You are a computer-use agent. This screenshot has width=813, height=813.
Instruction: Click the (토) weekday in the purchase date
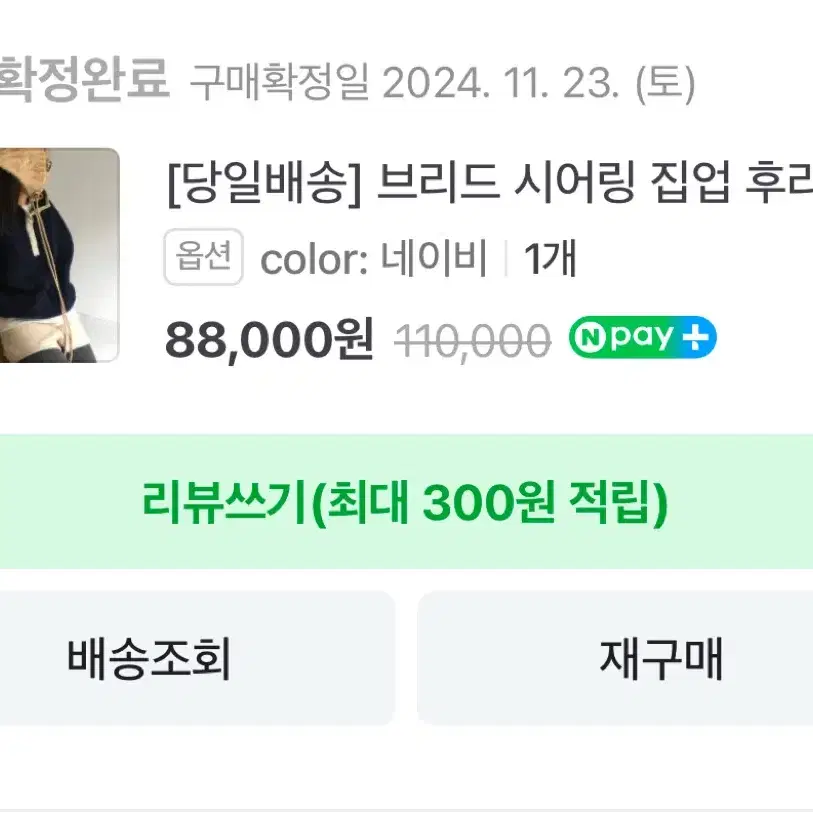point(666,83)
